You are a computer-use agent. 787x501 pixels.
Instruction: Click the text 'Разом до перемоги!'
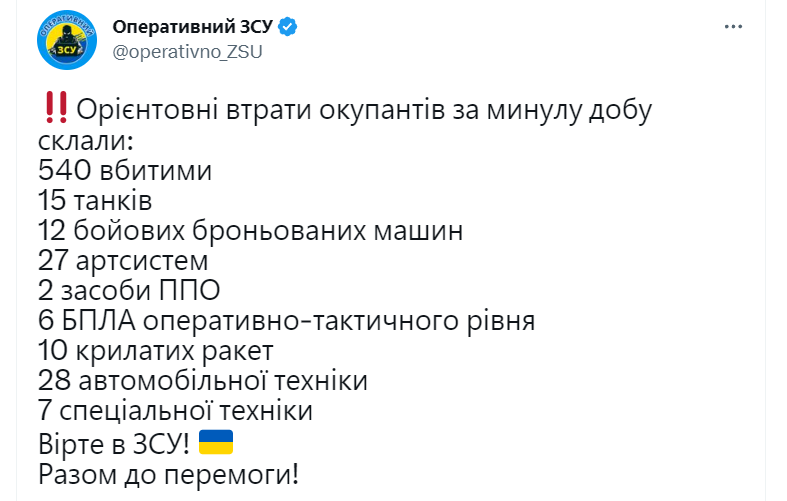pos(168,474)
